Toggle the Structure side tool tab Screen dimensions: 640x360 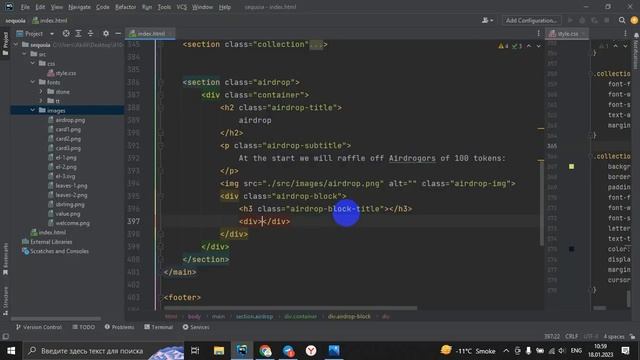tap(5, 301)
